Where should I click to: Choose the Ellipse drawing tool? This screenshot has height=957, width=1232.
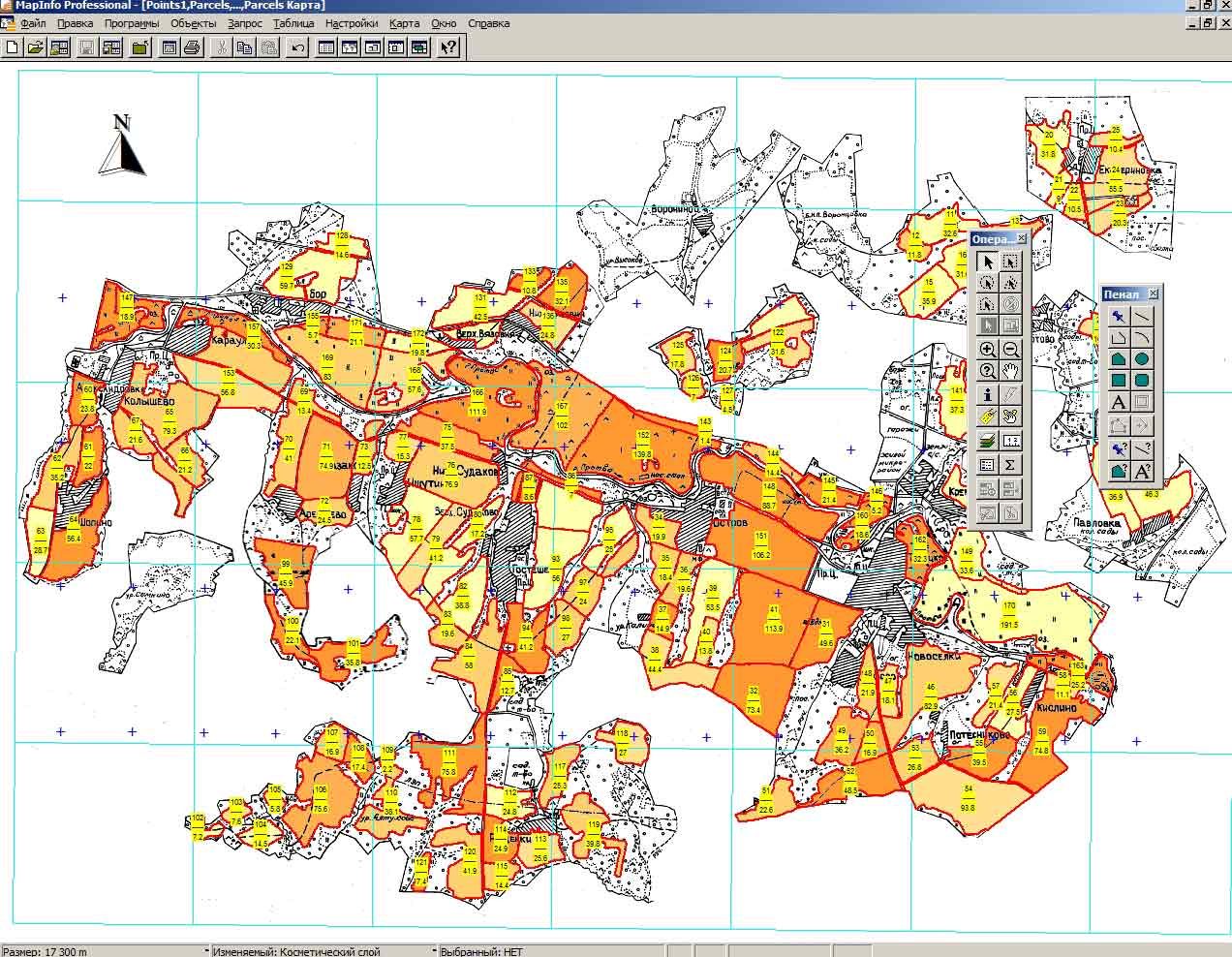coord(1142,359)
